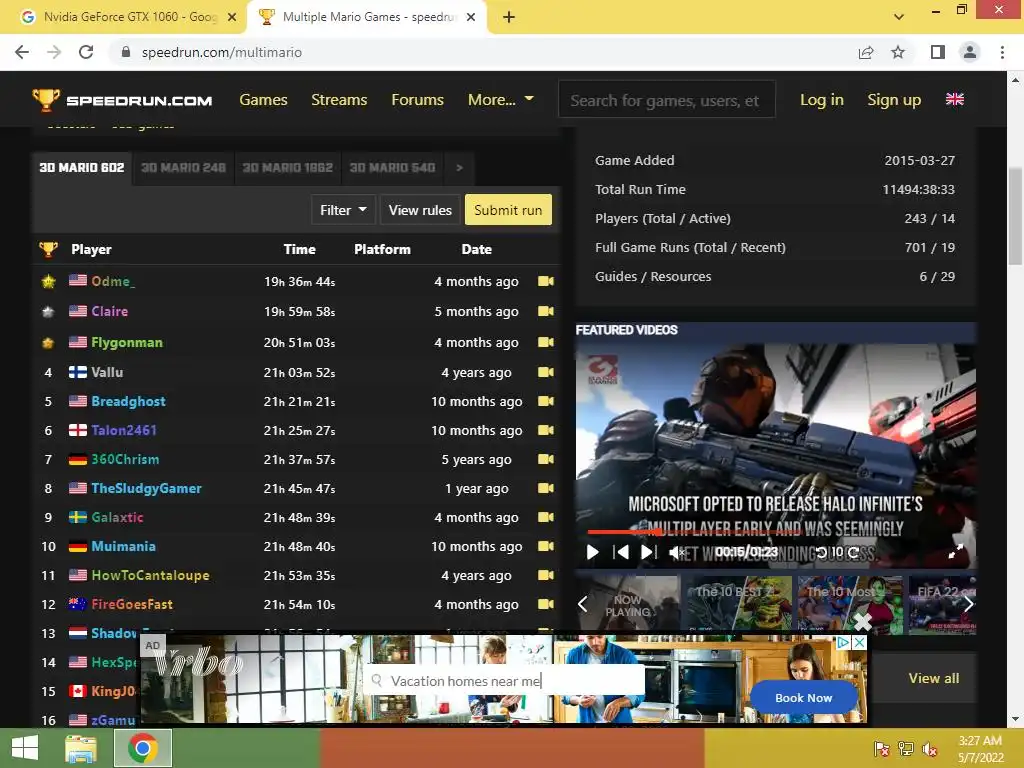This screenshot has height=768, width=1024.
Task: Skip to previous featured video
Action: tap(620, 552)
